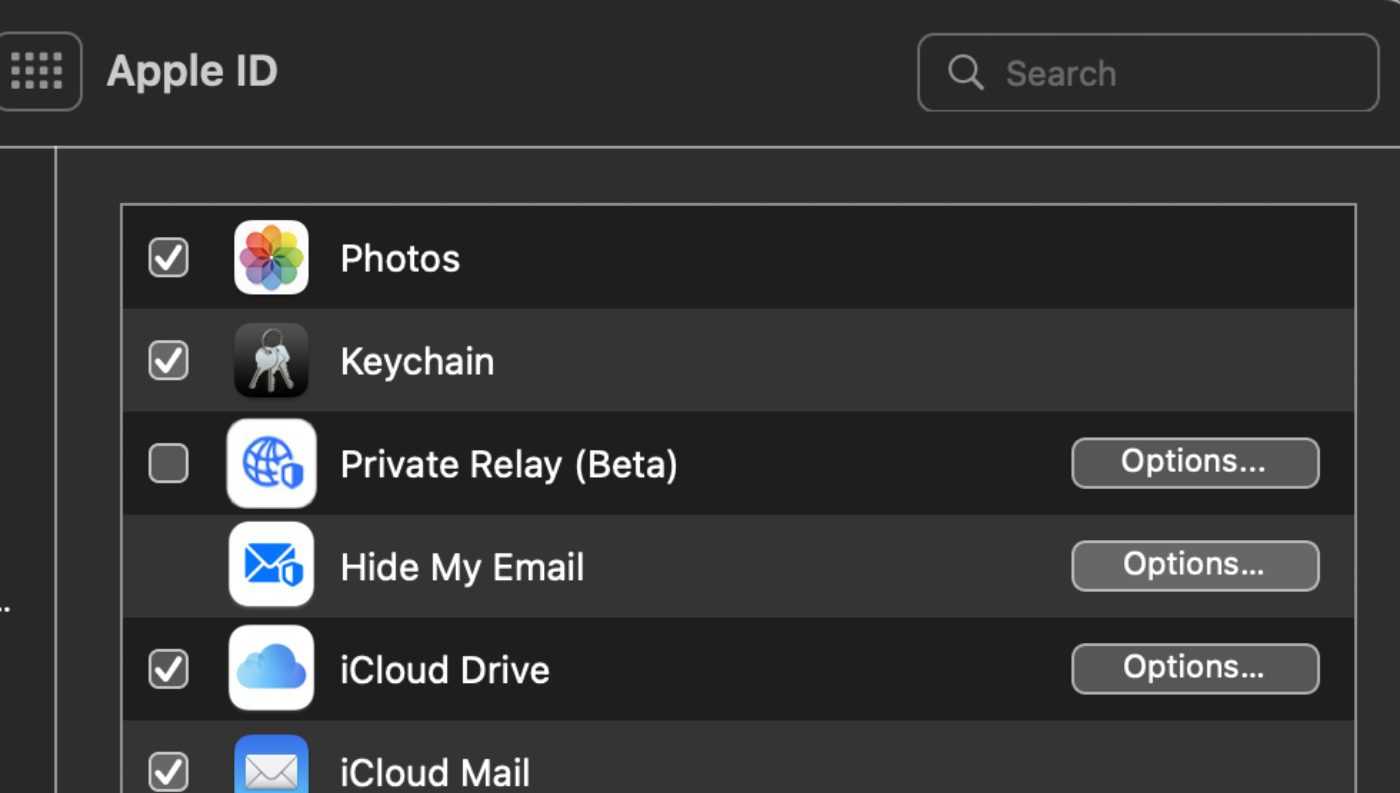Click the Photos app icon

click(x=271, y=258)
